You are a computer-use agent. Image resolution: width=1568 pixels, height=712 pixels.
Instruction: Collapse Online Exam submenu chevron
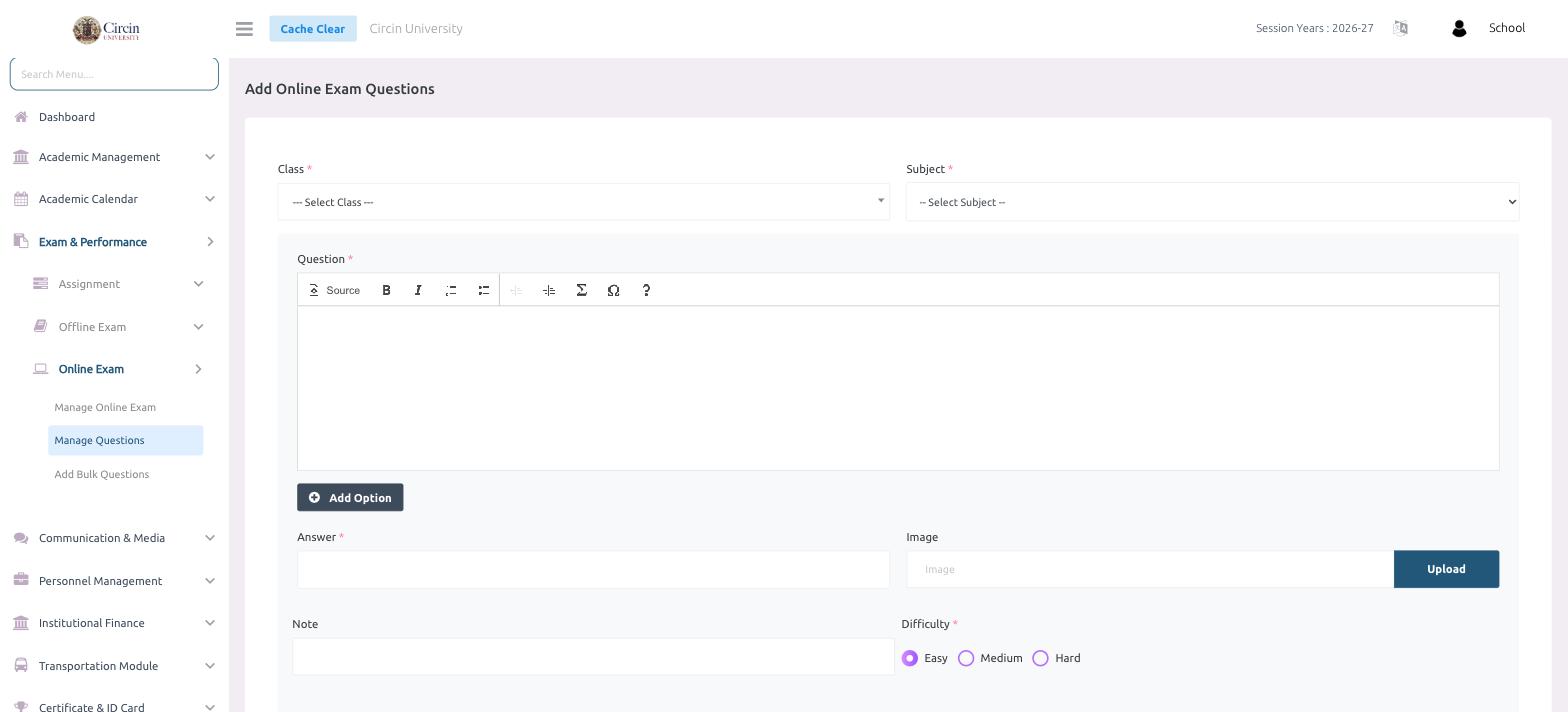click(198, 369)
